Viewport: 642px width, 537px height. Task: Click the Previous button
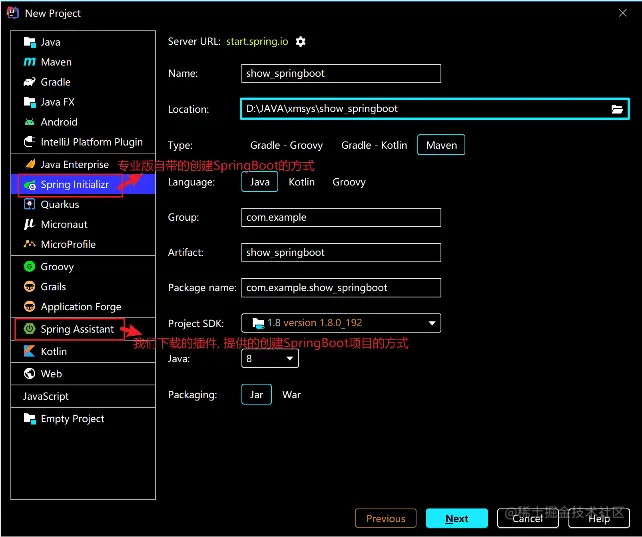386,518
